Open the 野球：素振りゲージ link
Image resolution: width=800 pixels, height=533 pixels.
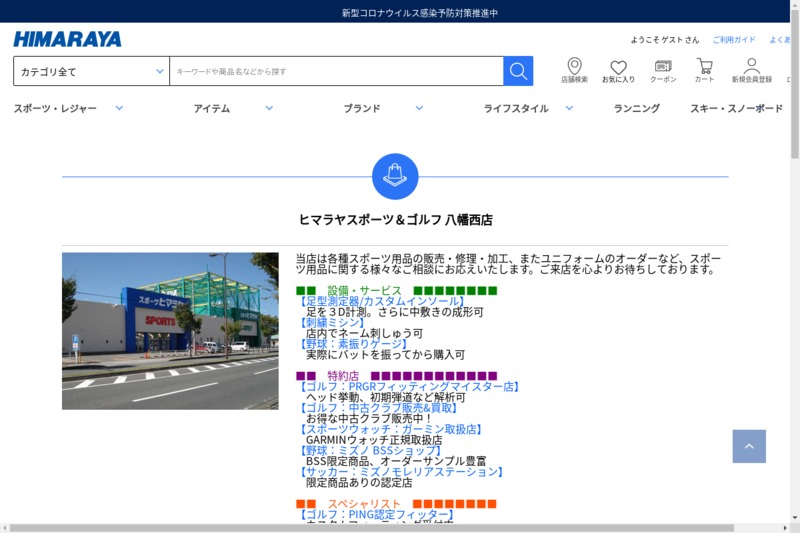click(x=353, y=344)
